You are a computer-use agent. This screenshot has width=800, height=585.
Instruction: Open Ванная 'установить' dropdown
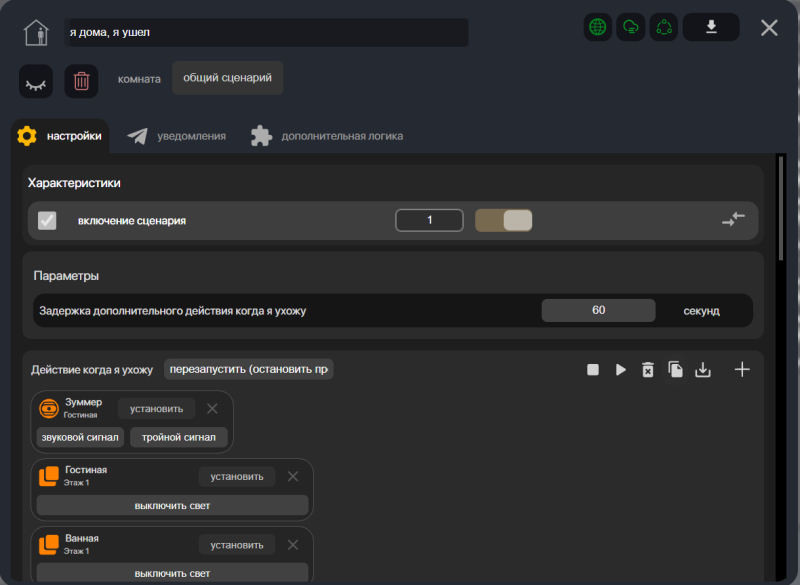click(x=237, y=545)
